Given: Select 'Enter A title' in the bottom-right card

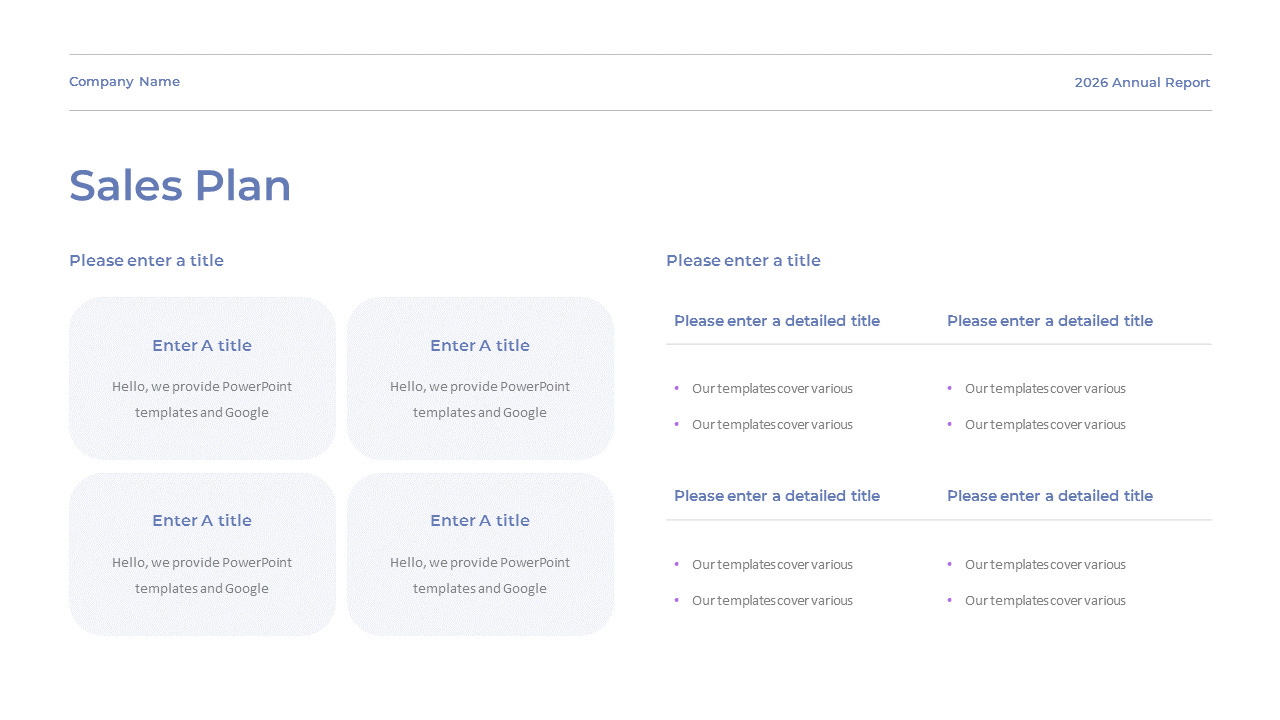Looking at the screenshot, I should pyautogui.click(x=480, y=521).
